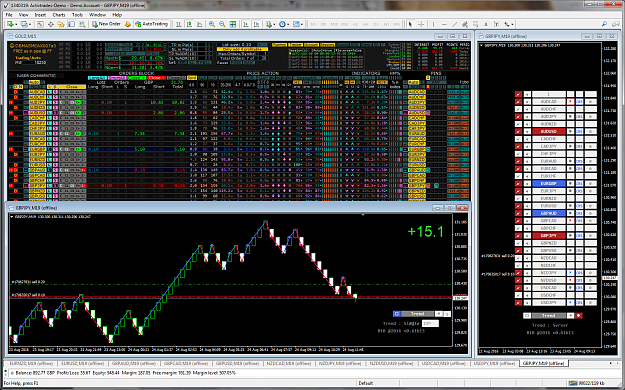Toggle the Navigator panel icon
Screen dimensions: 625x390
[61, 24]
